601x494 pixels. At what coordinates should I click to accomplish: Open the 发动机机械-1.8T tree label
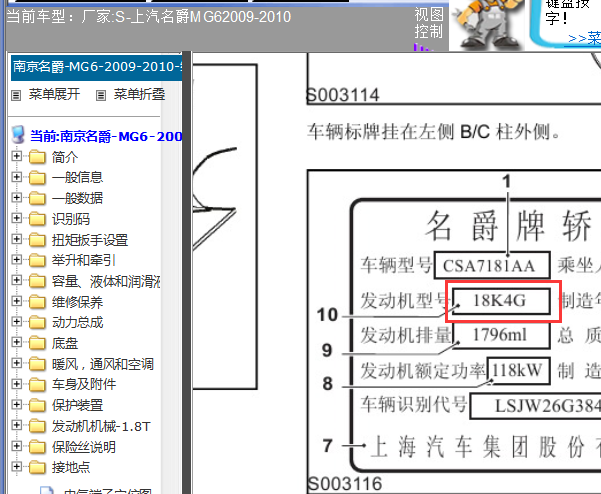pos(101,426)
